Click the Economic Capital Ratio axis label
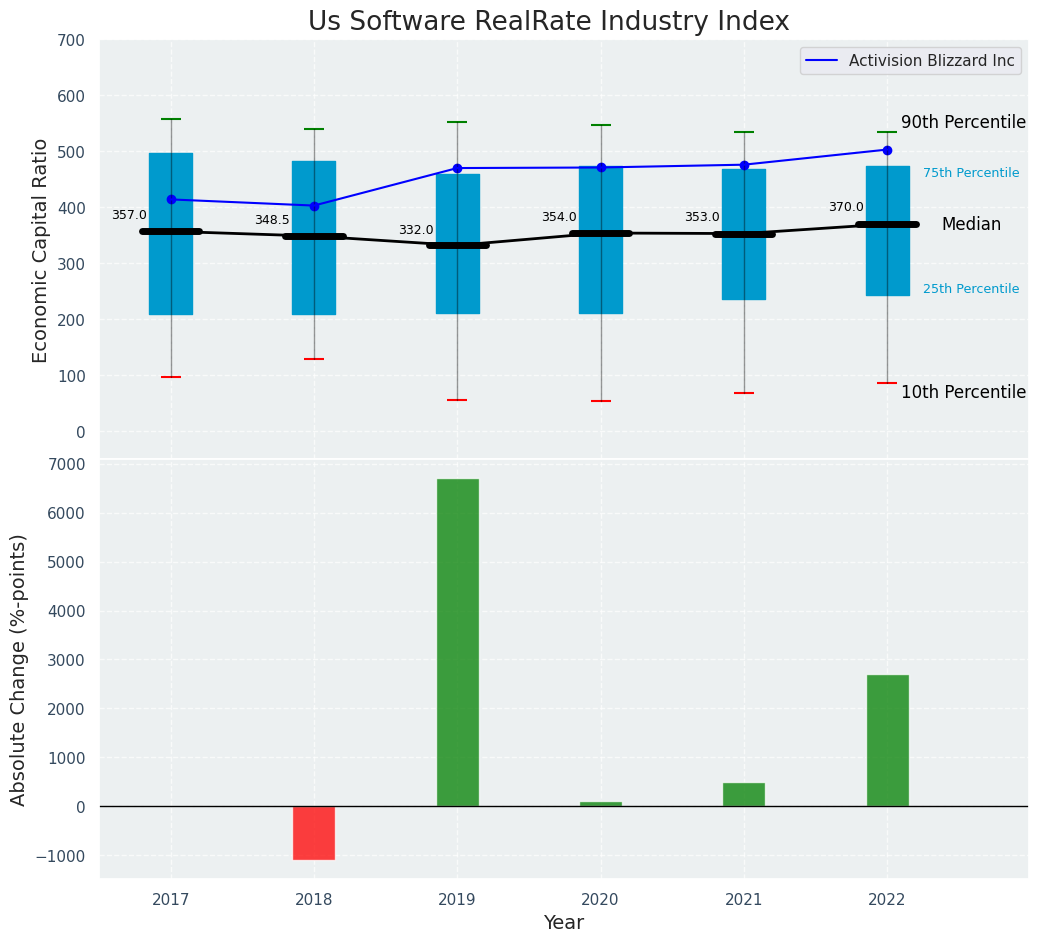The width and height of the screenshot is (1039, 942). tap(41, 250)
